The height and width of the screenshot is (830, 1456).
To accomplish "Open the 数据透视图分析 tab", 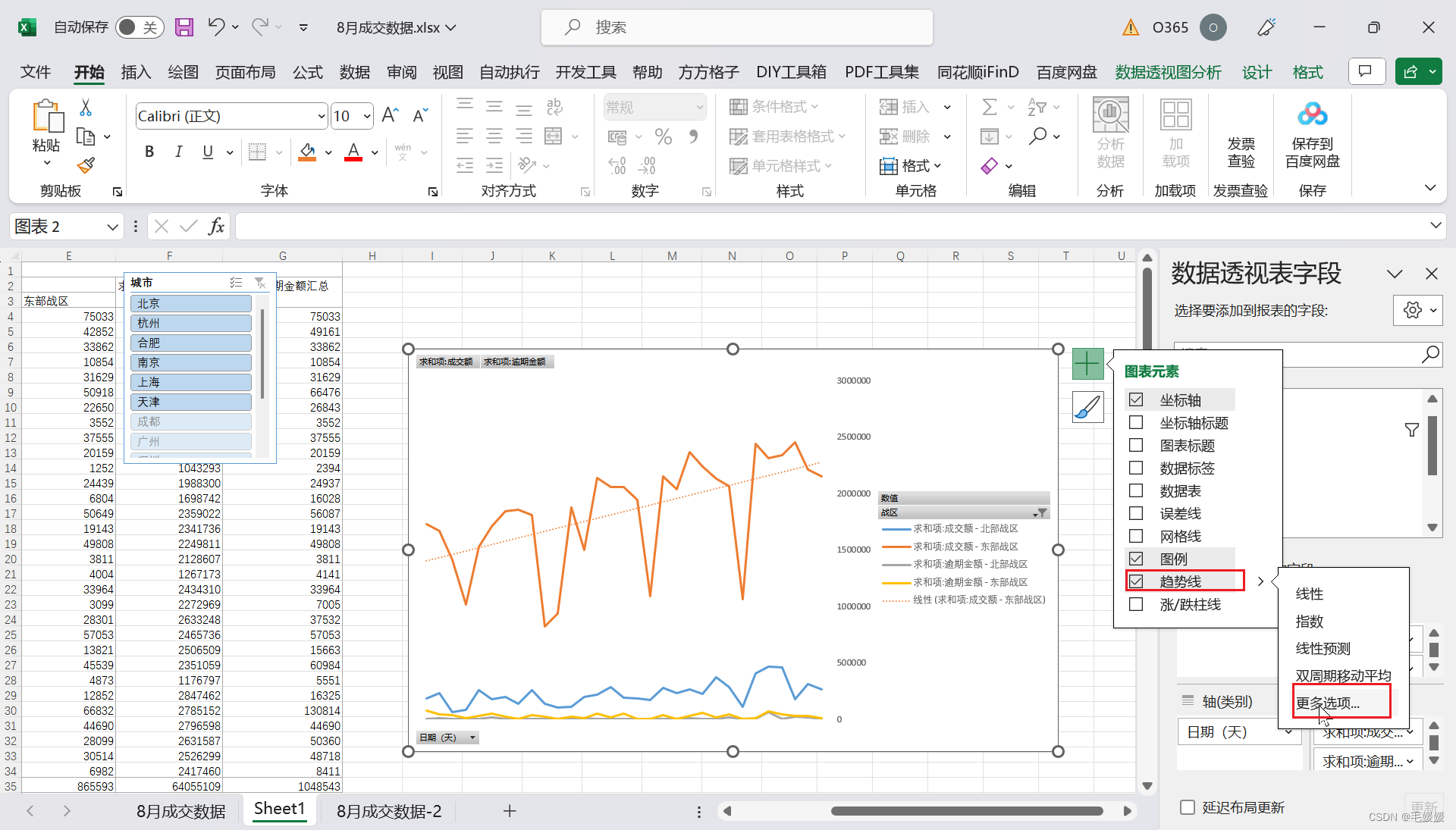I will 1168,72.
